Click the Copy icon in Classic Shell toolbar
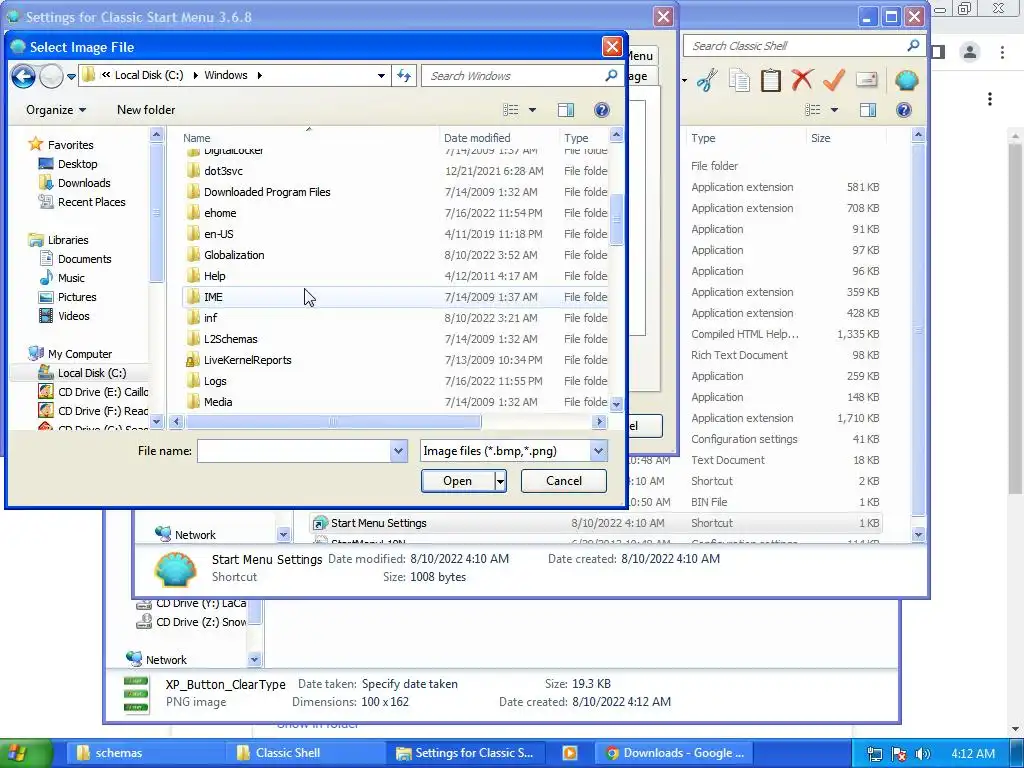The height and width of the screenshot is (768, 1024). 739,80
